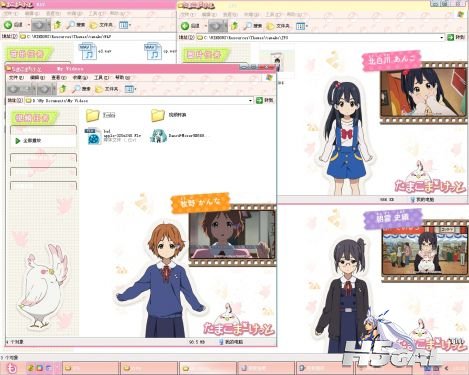Switch to the third taskbar window button
The height and width of the screenshot is (375, 469).
[x=207, y=368]
